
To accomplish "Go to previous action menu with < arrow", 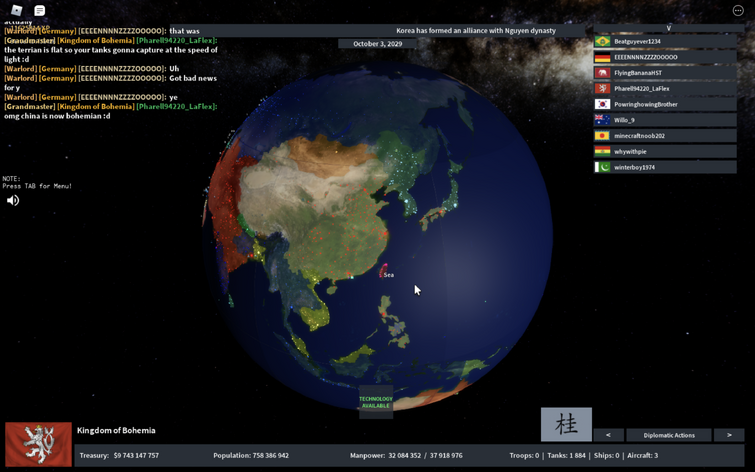I will 609,435.
